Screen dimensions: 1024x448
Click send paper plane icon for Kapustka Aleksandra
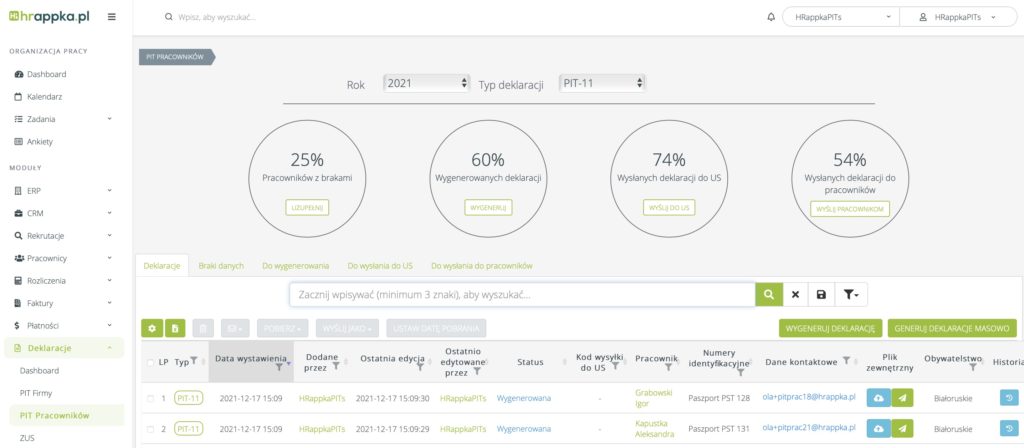[902, 430]
